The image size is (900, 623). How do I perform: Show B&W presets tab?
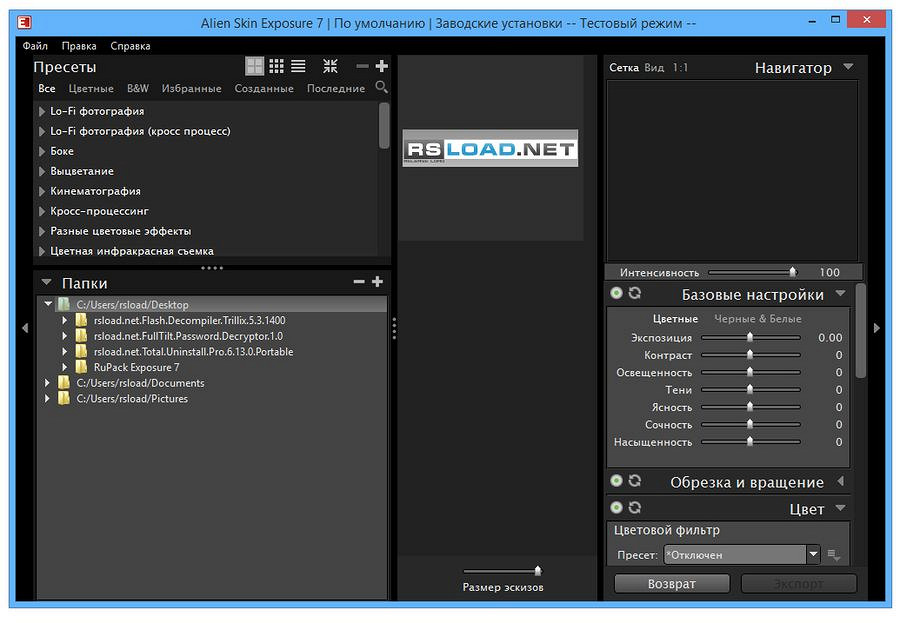(x=138, y=88)
